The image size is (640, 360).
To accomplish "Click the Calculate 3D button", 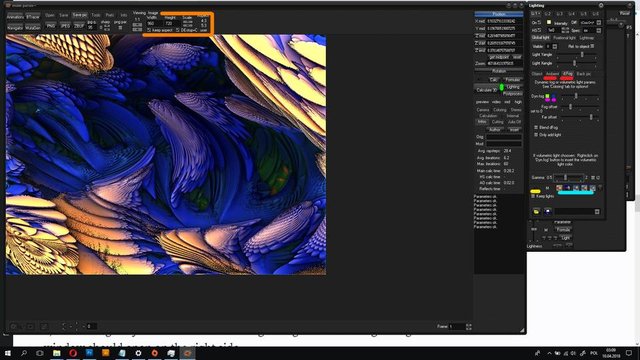I will click(x=487, y=90).
